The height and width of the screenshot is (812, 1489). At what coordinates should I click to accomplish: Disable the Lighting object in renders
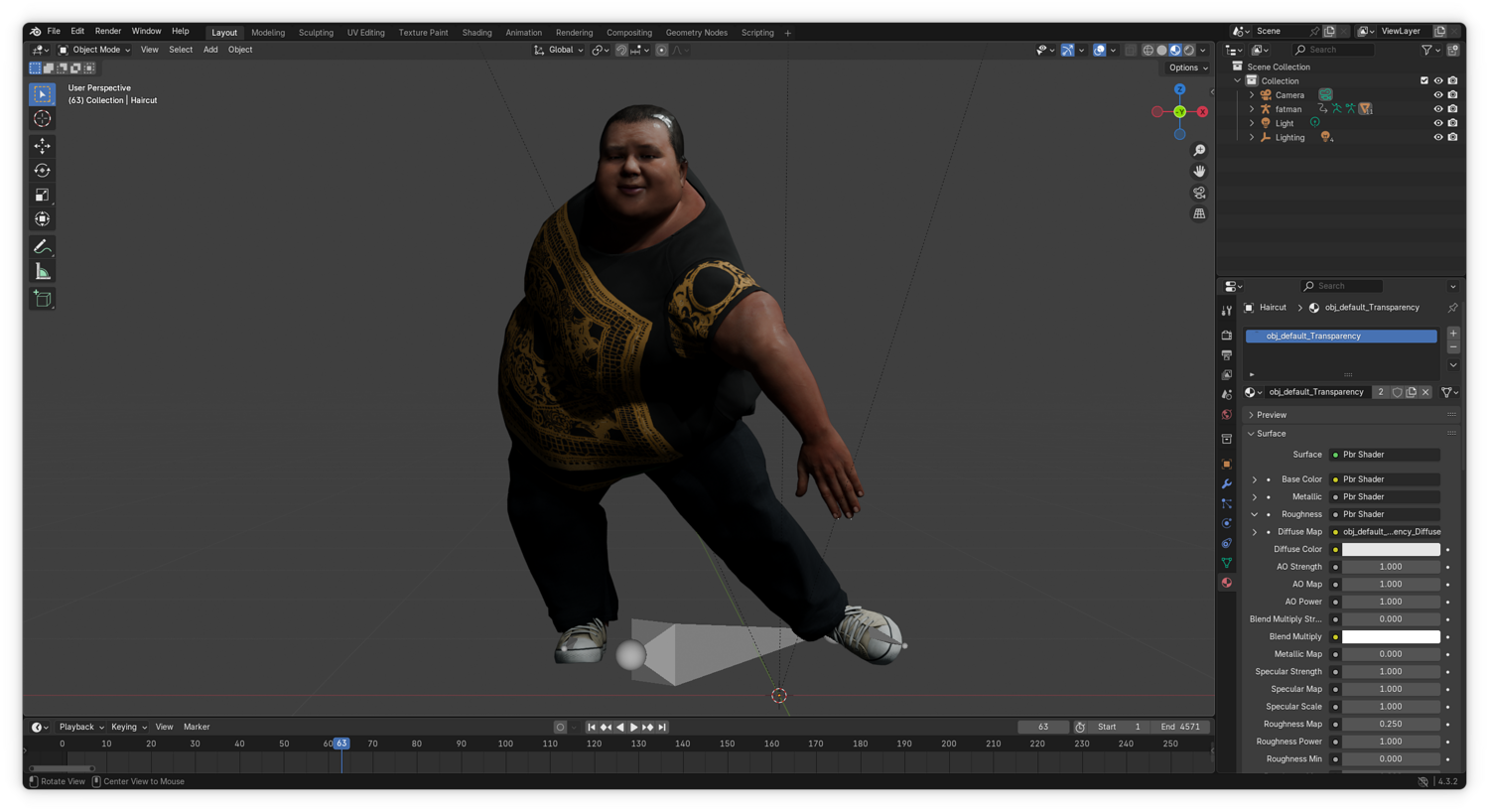(x=1453, y=138)
